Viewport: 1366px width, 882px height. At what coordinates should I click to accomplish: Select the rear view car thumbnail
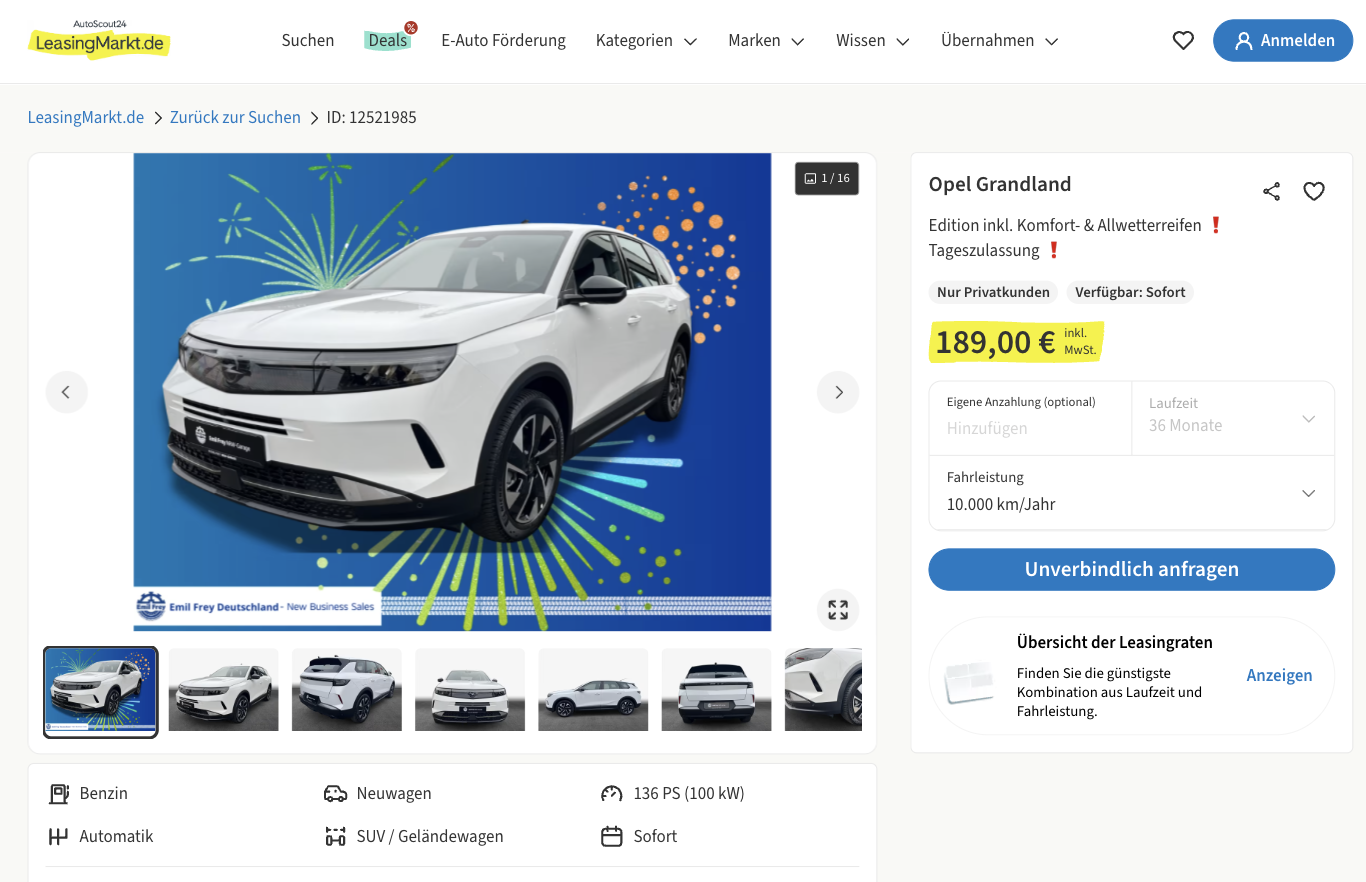click(x=716, y=690)
